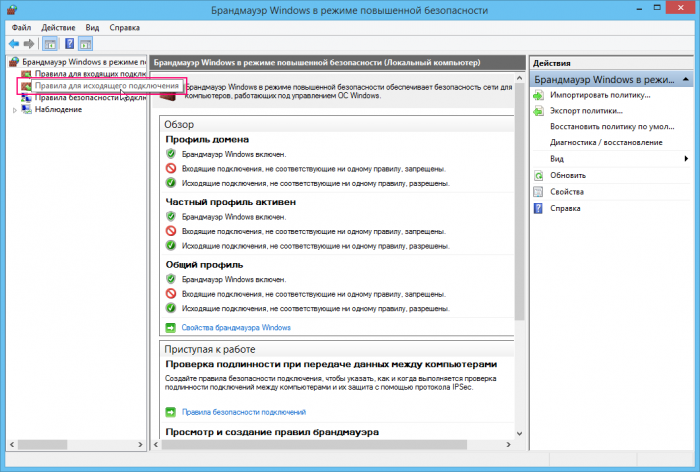
Task: Open the Вид submenu in Actions pane
Action: tap(557, 159)
